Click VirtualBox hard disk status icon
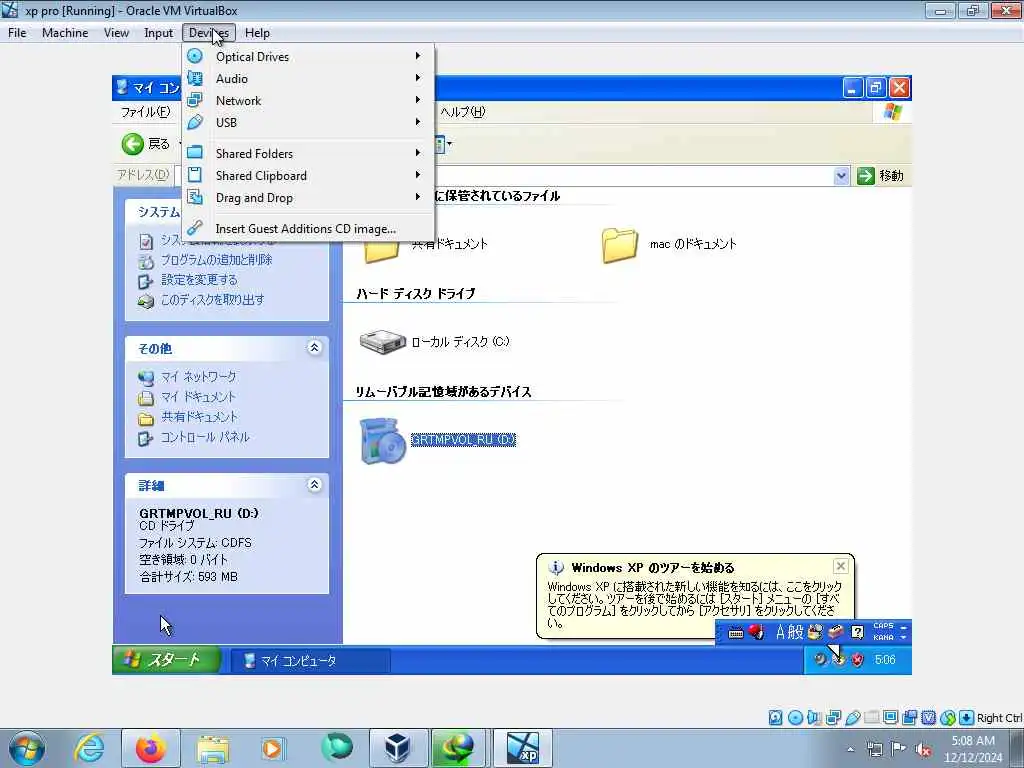 tap(775, 718)
